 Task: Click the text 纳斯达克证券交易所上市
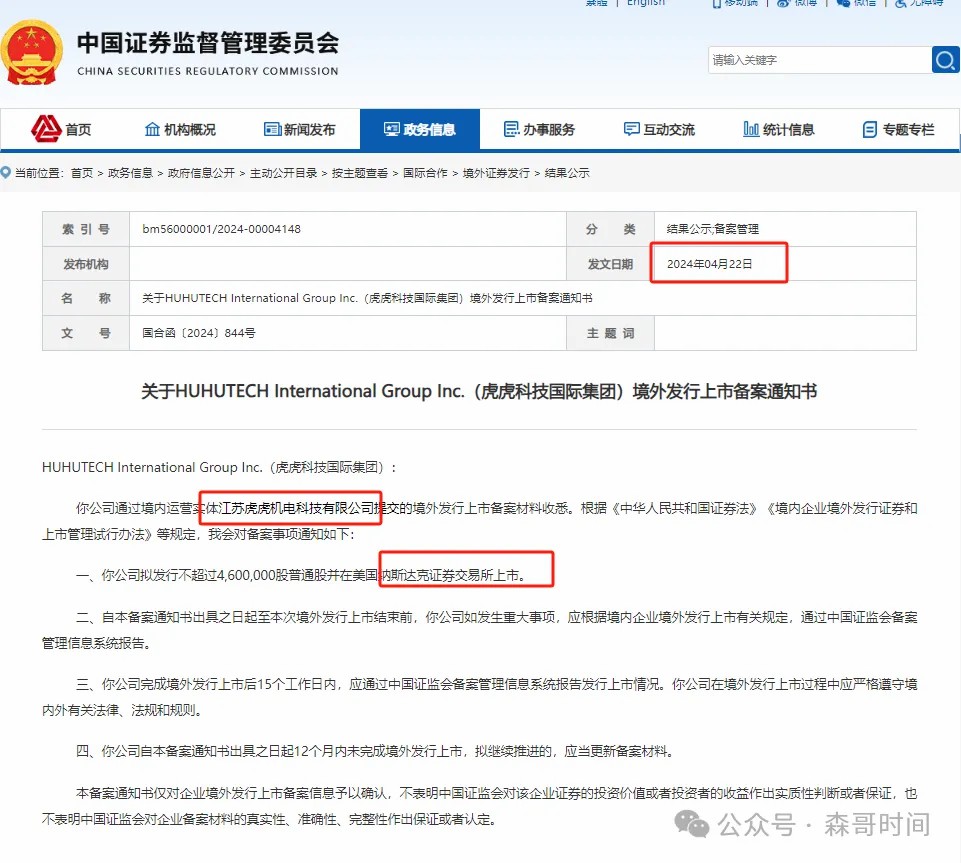[x=451, y=576]
